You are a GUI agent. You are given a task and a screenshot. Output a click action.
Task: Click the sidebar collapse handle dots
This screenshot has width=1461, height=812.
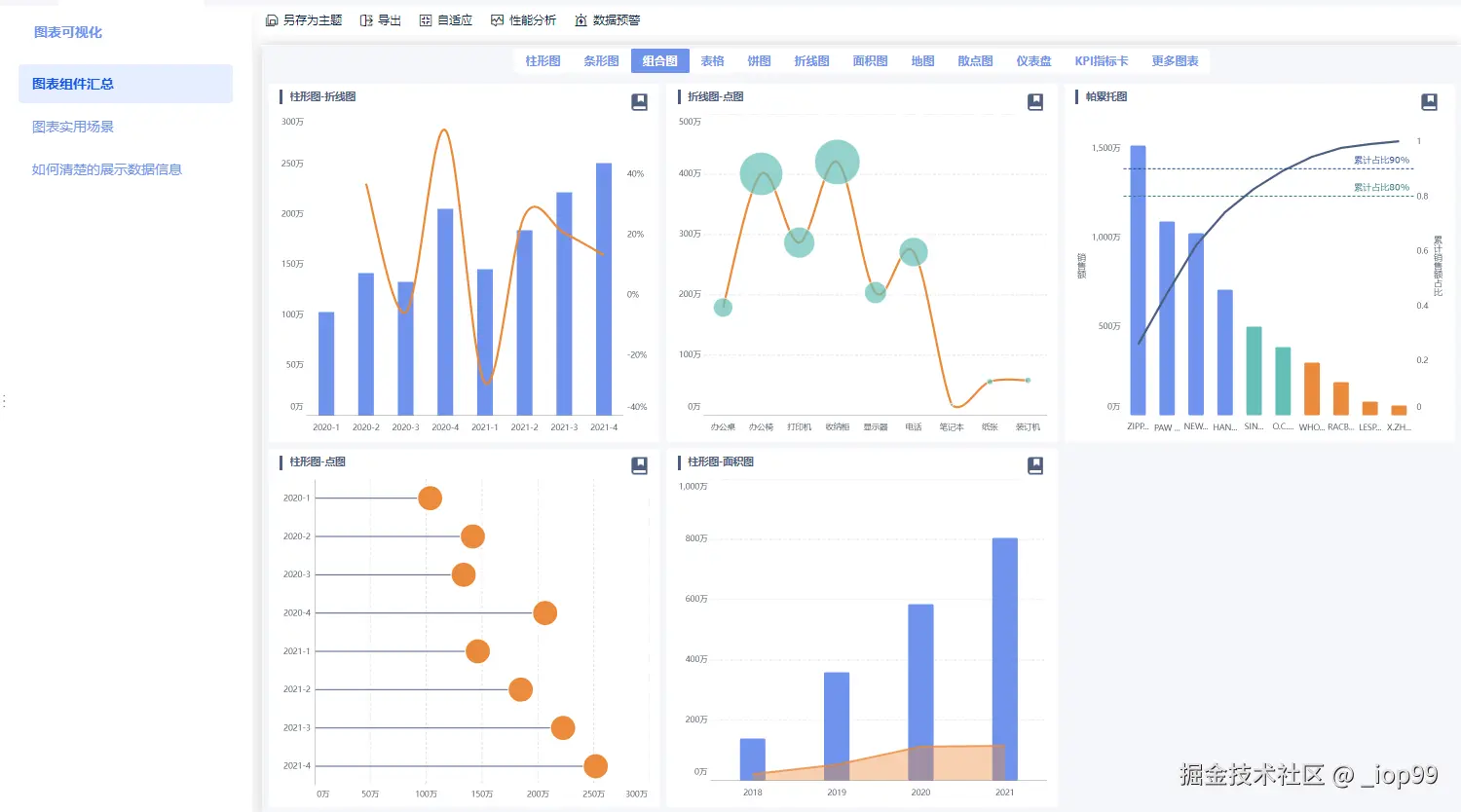click(x=5, y=401)
